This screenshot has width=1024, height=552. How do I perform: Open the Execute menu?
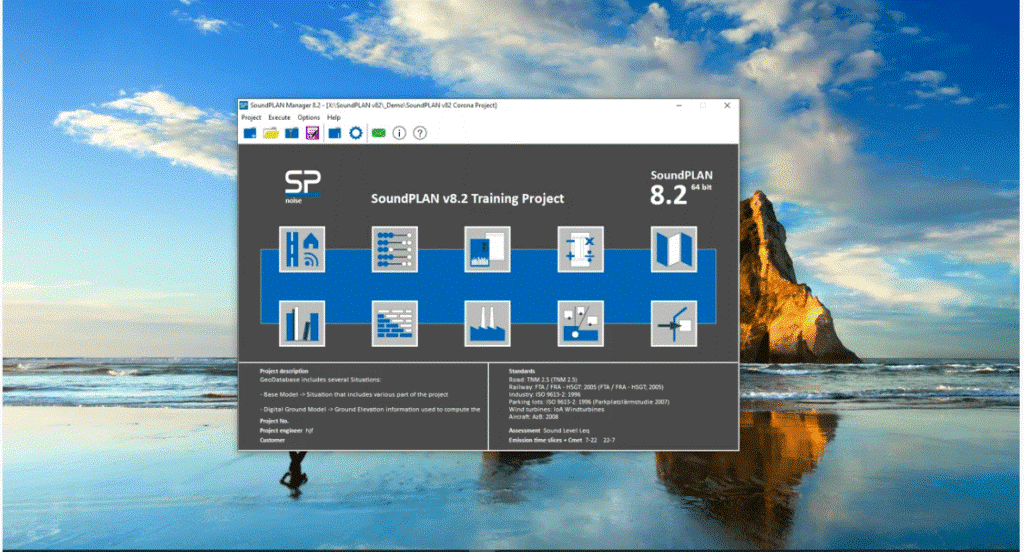tap(279, 118)
